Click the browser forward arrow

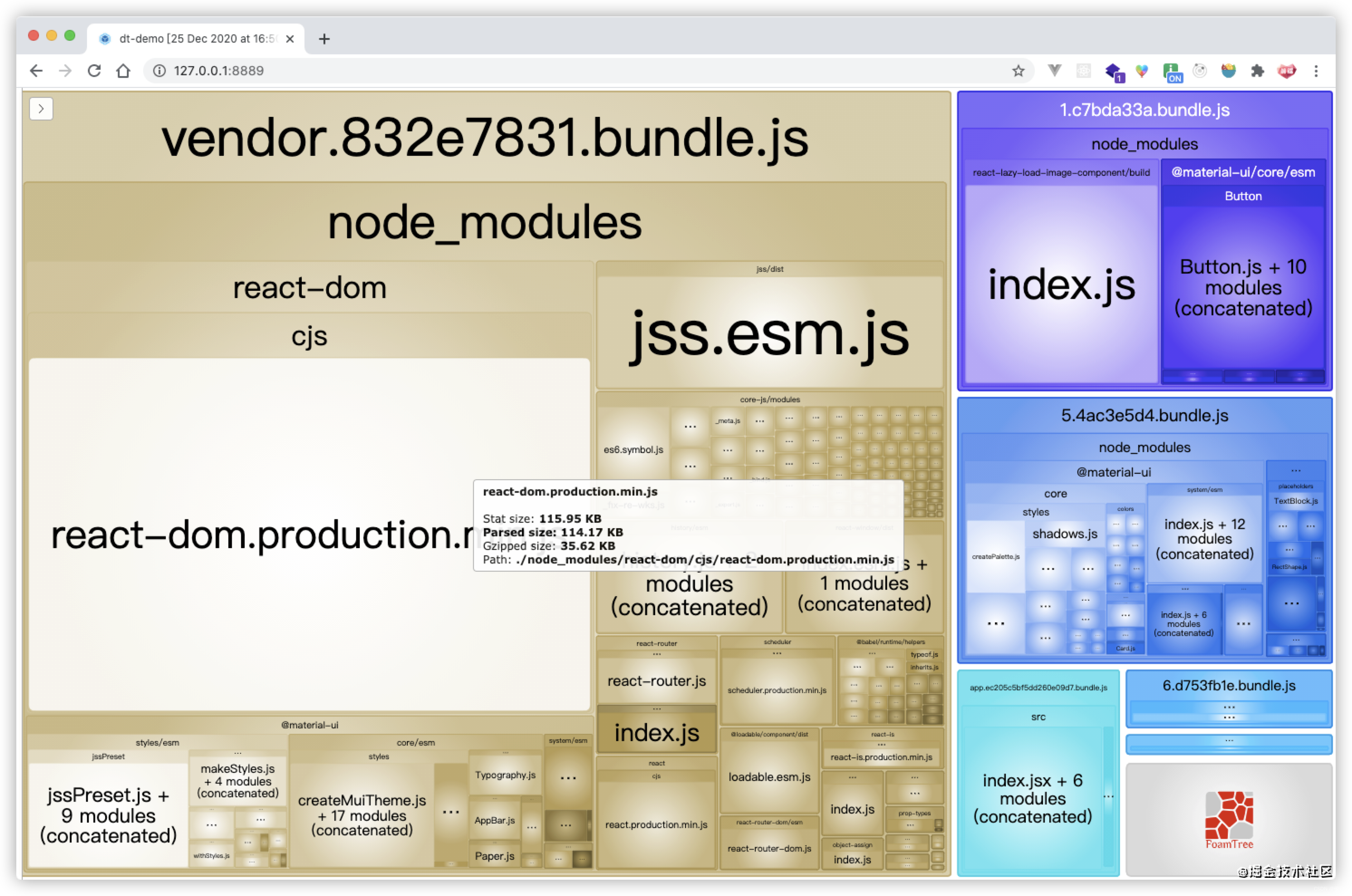(x=65, y=71)
